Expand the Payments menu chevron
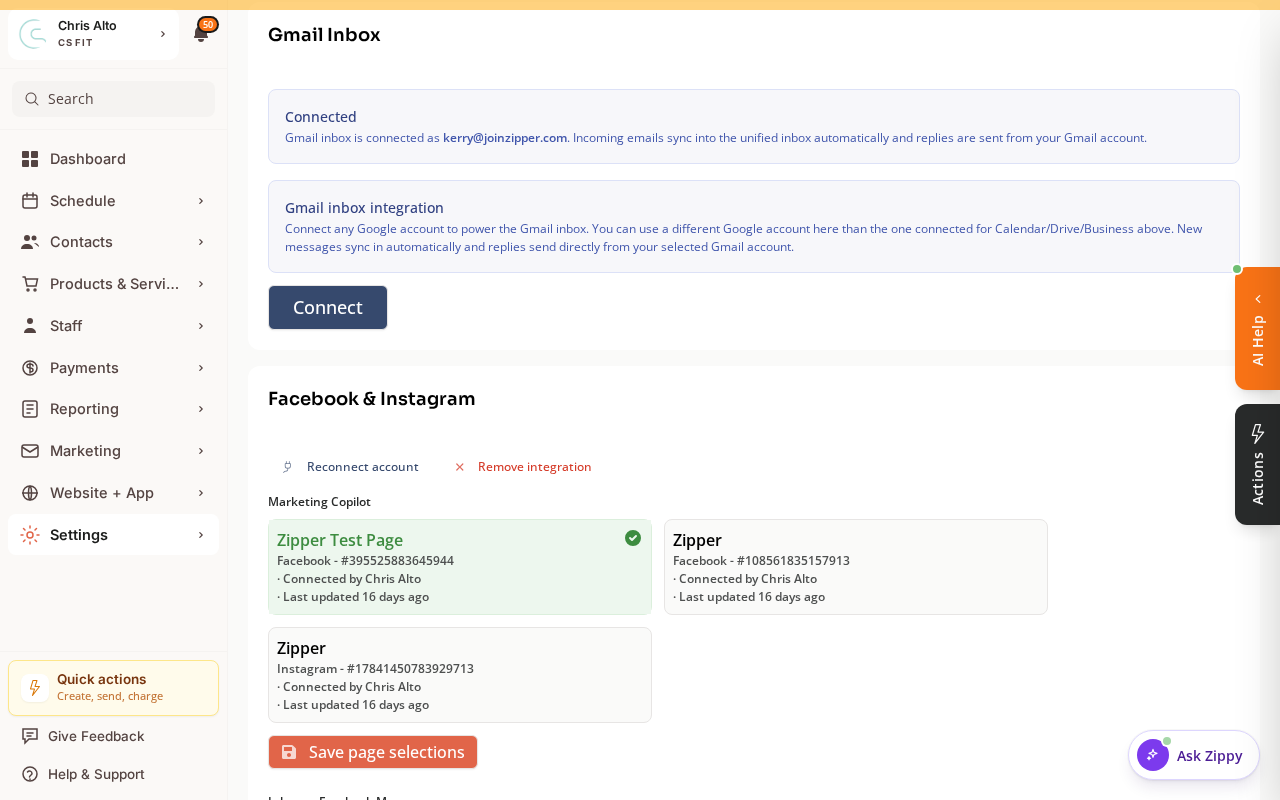Viewport: 1280px width, 800px height. tap(201, 368)
